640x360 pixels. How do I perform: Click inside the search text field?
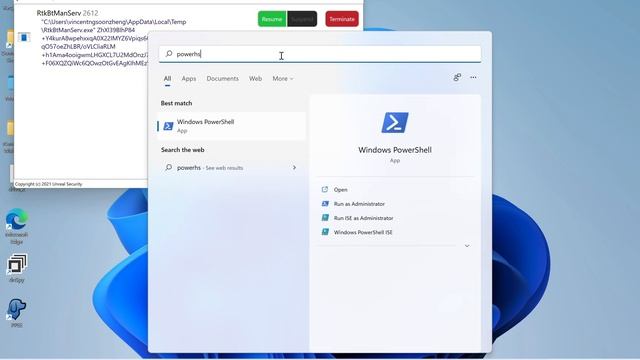point(320,54)
